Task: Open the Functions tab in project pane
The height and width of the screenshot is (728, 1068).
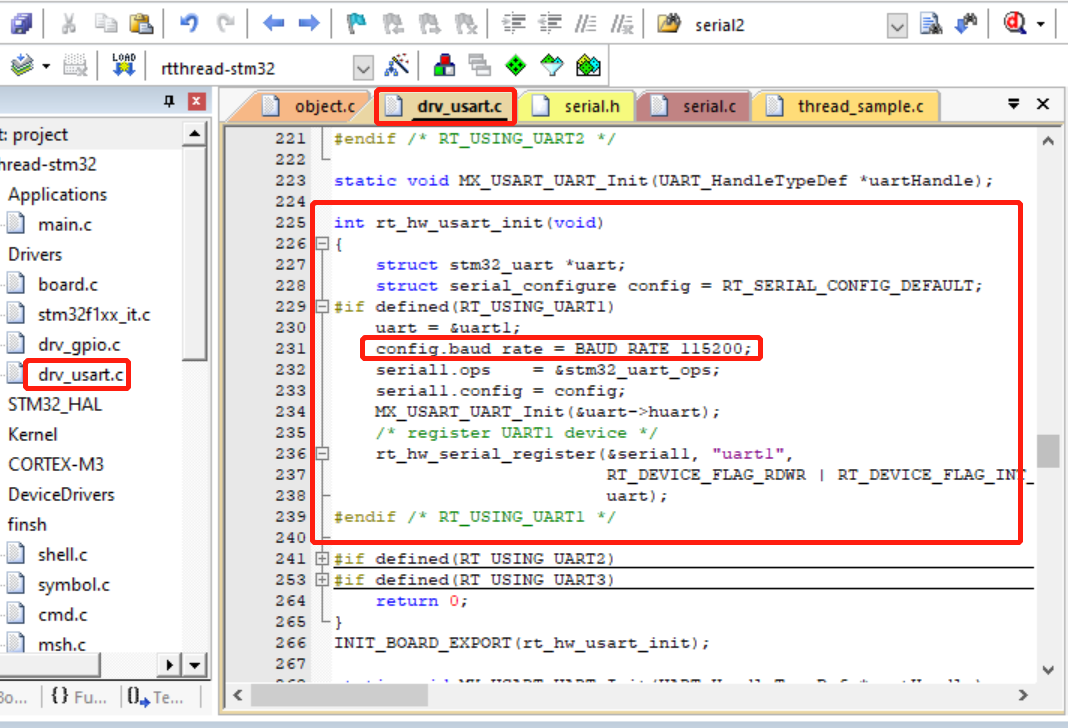Action: (x=80, y=697)
